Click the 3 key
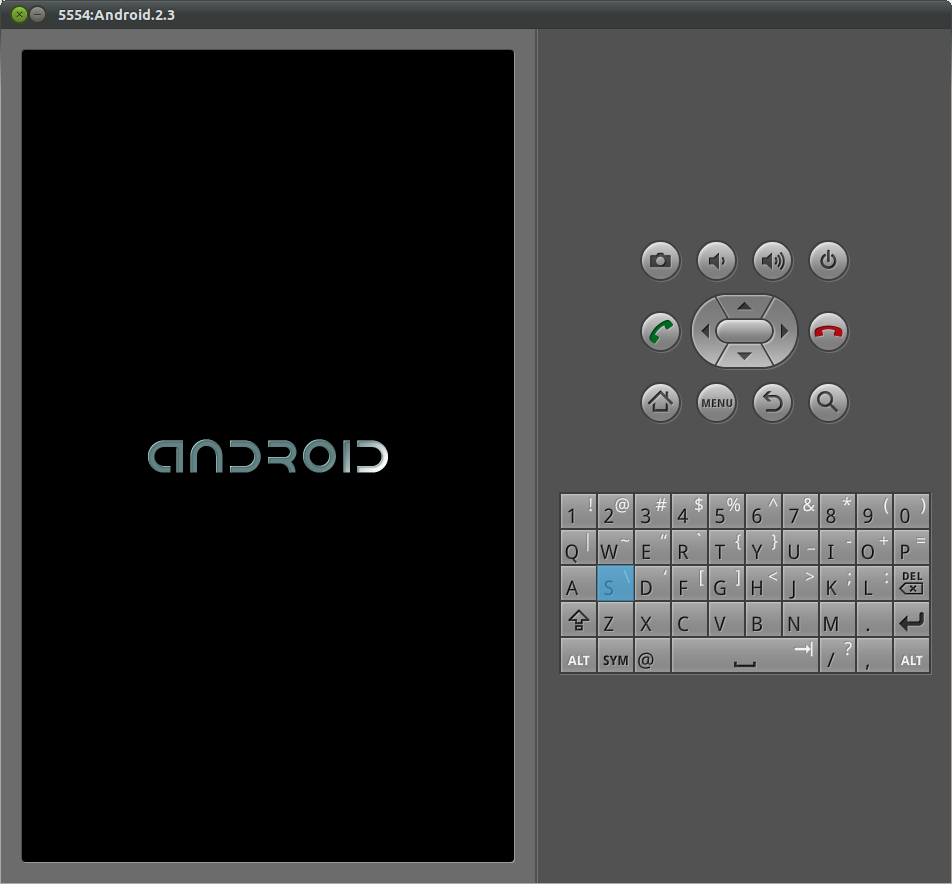The width and height of the screenshot is (952, 884). [652, 511]
